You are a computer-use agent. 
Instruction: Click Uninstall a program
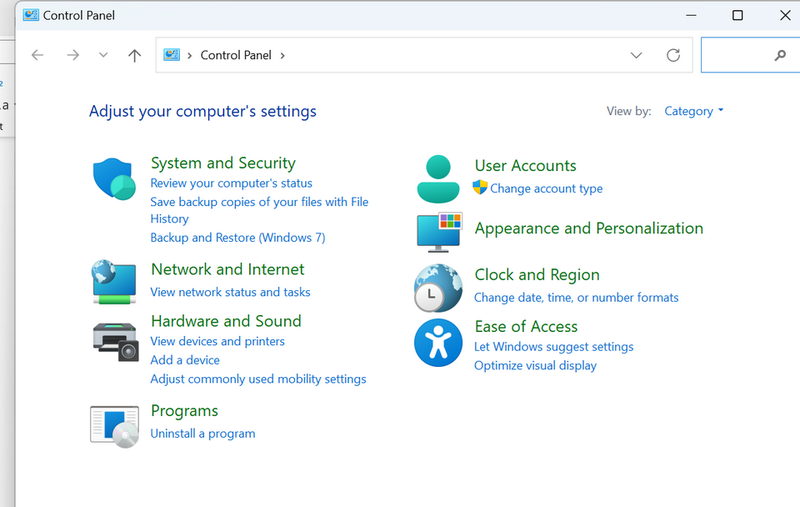[203, 434]
